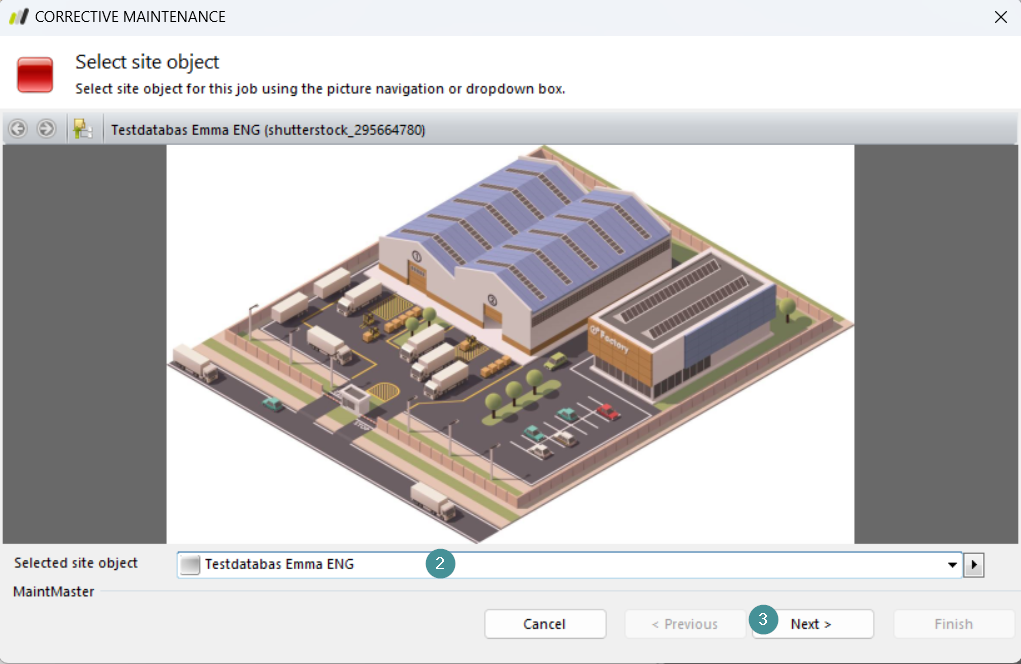Screen dimensions: 1021x664
Task: Click the toolbar title mentioning shutterstock_295664780
Action: tap(268, 130)
